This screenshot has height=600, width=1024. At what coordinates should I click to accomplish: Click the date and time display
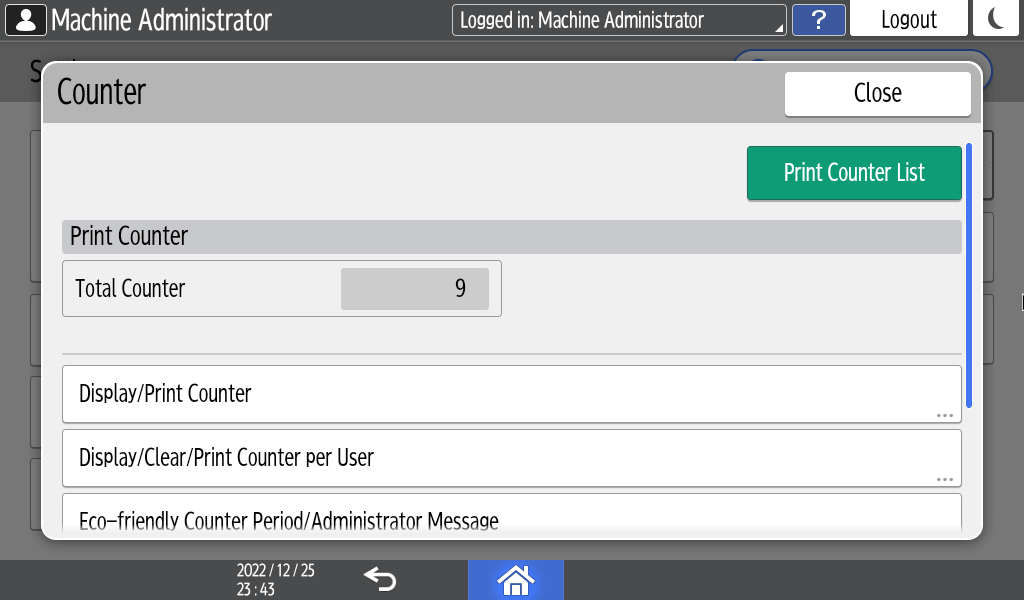pos(275,579)
